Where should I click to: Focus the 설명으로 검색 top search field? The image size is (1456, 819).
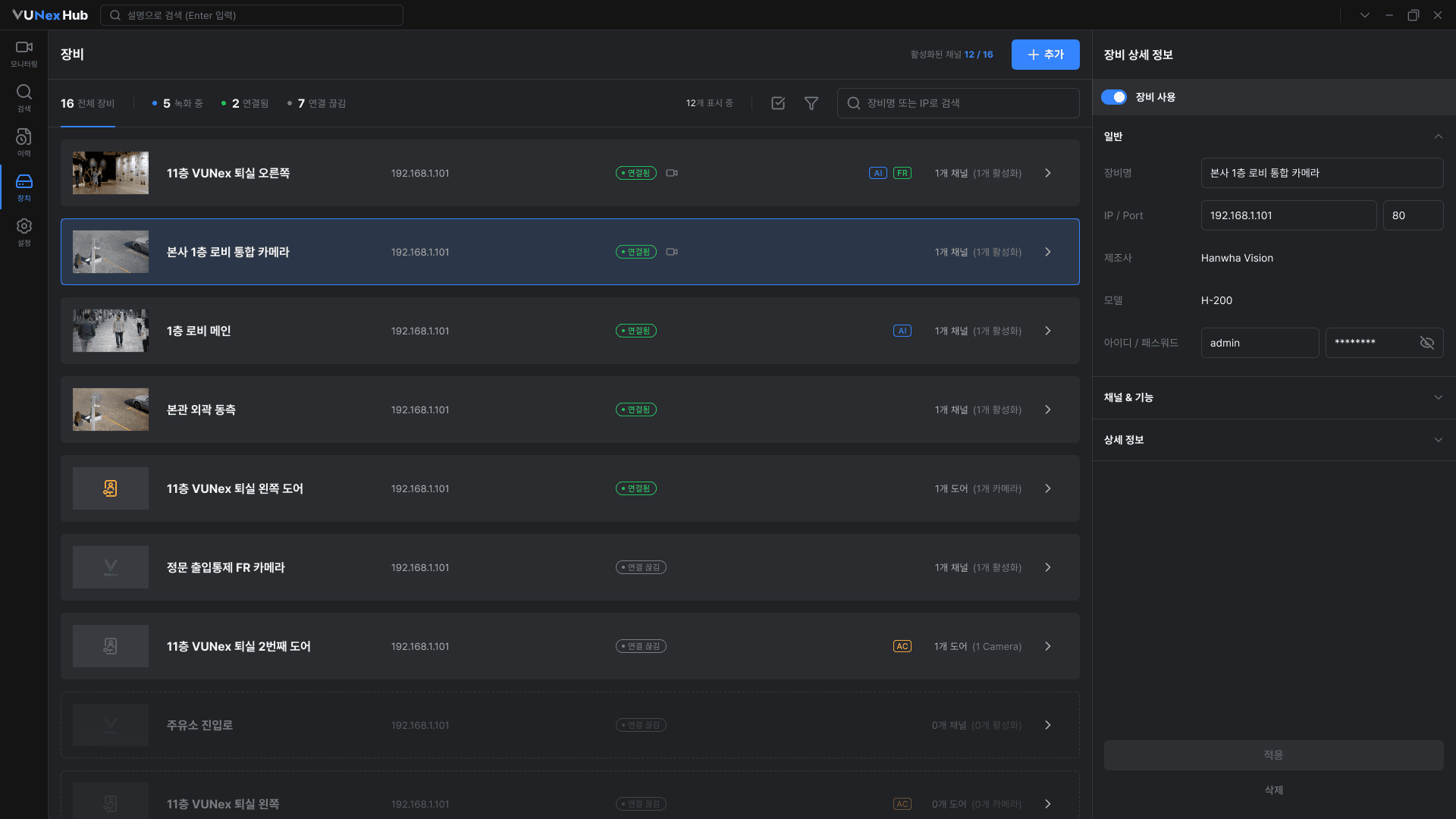[x=252, y=15]
